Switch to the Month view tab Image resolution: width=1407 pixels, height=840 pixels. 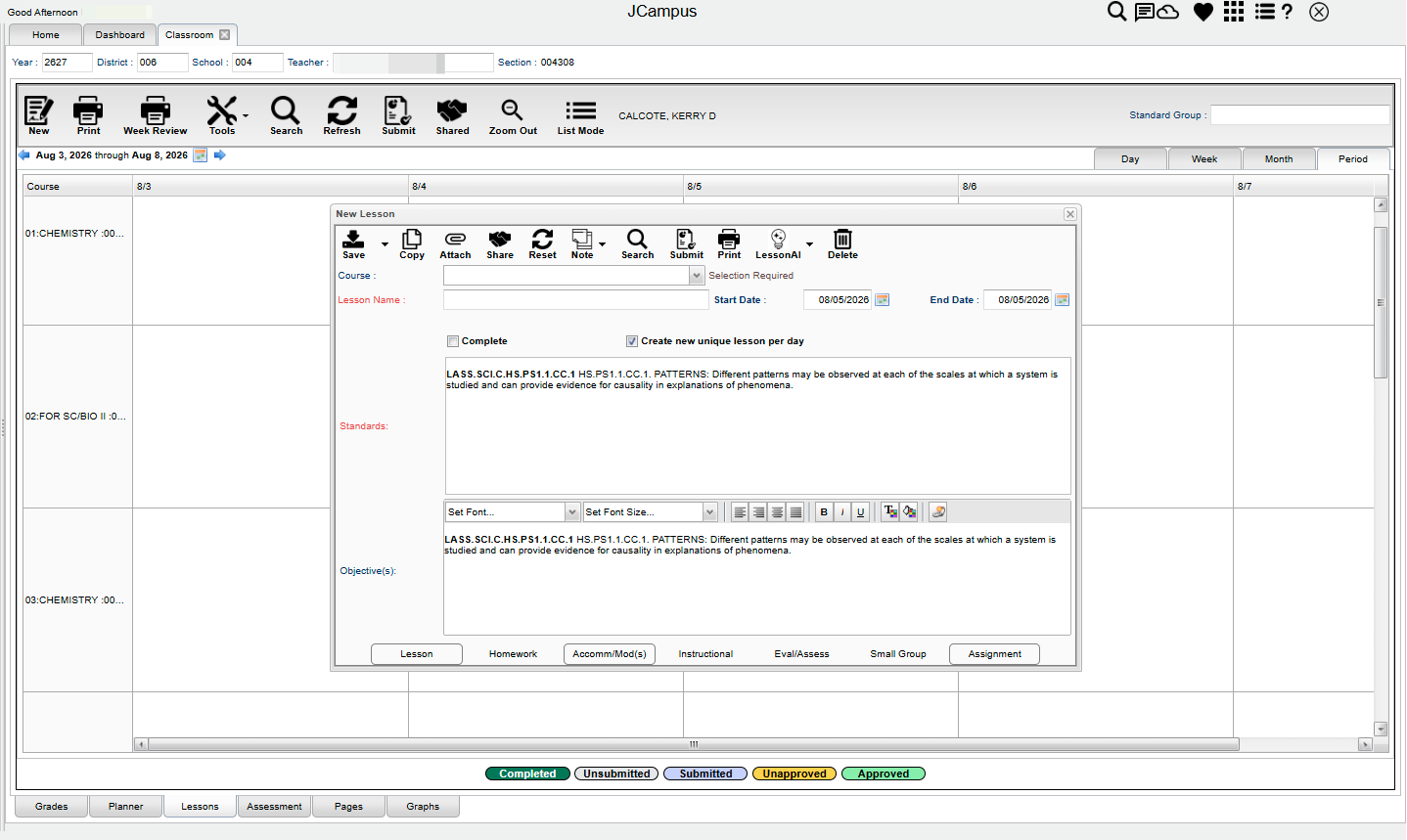(x=1279, y=159)
